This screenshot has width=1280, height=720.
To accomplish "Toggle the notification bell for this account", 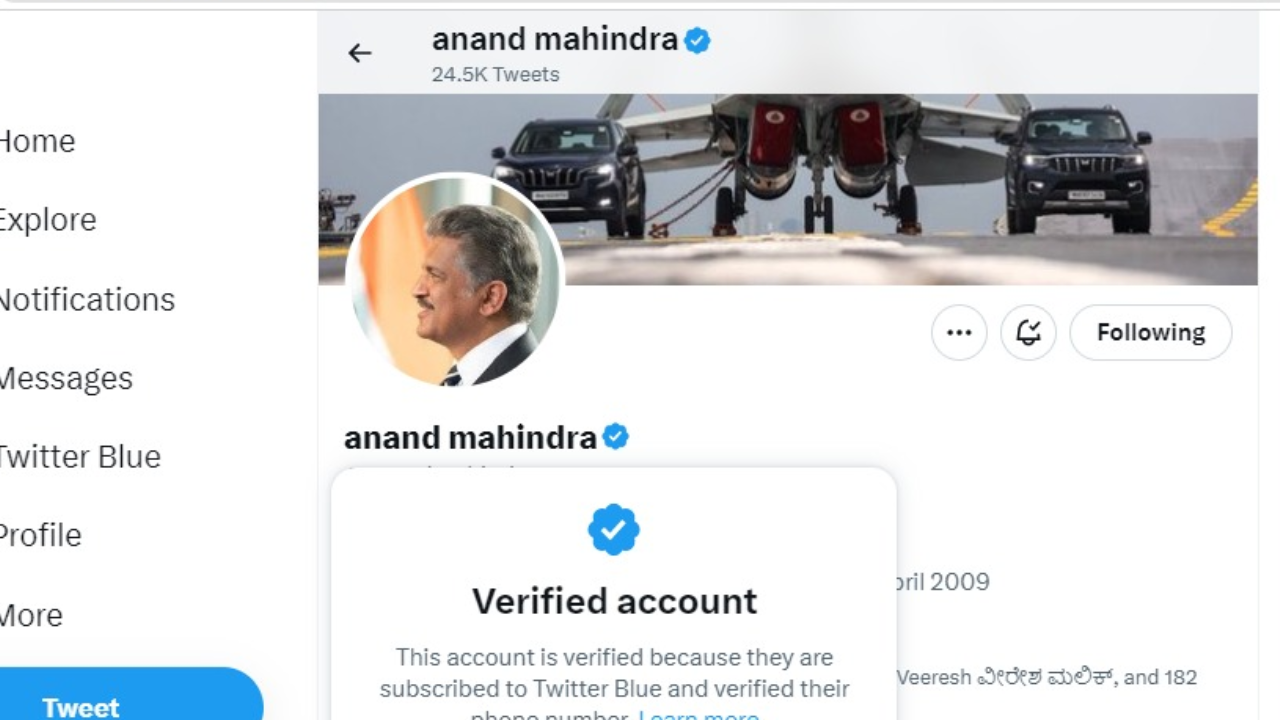I will click(1028, 333).
